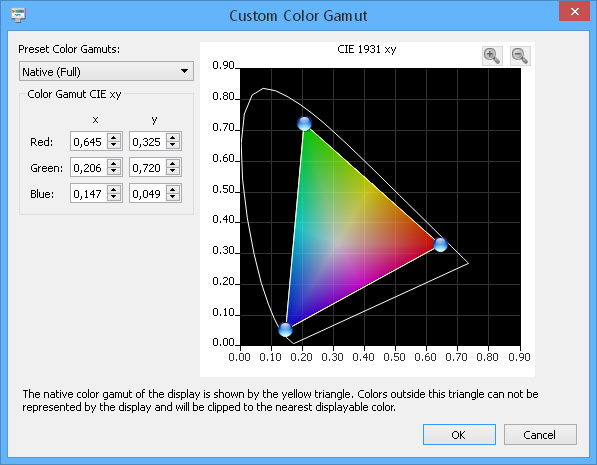Click the center of the gamut triangle
The height and width of the screenshot is (465, 597).
(343, 232)
